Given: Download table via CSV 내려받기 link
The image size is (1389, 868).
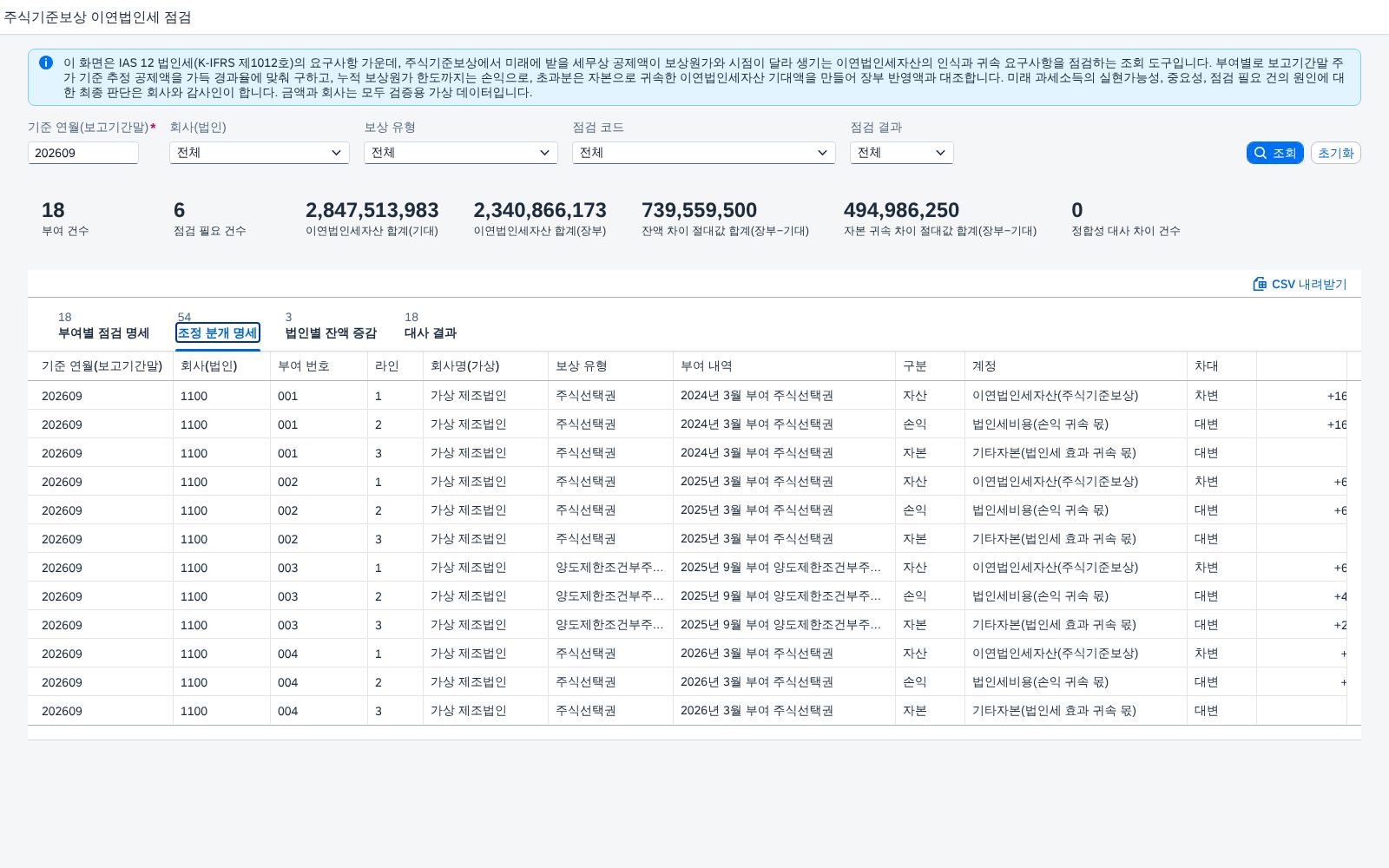Looking at the screenshot, I should (1300, 284).
